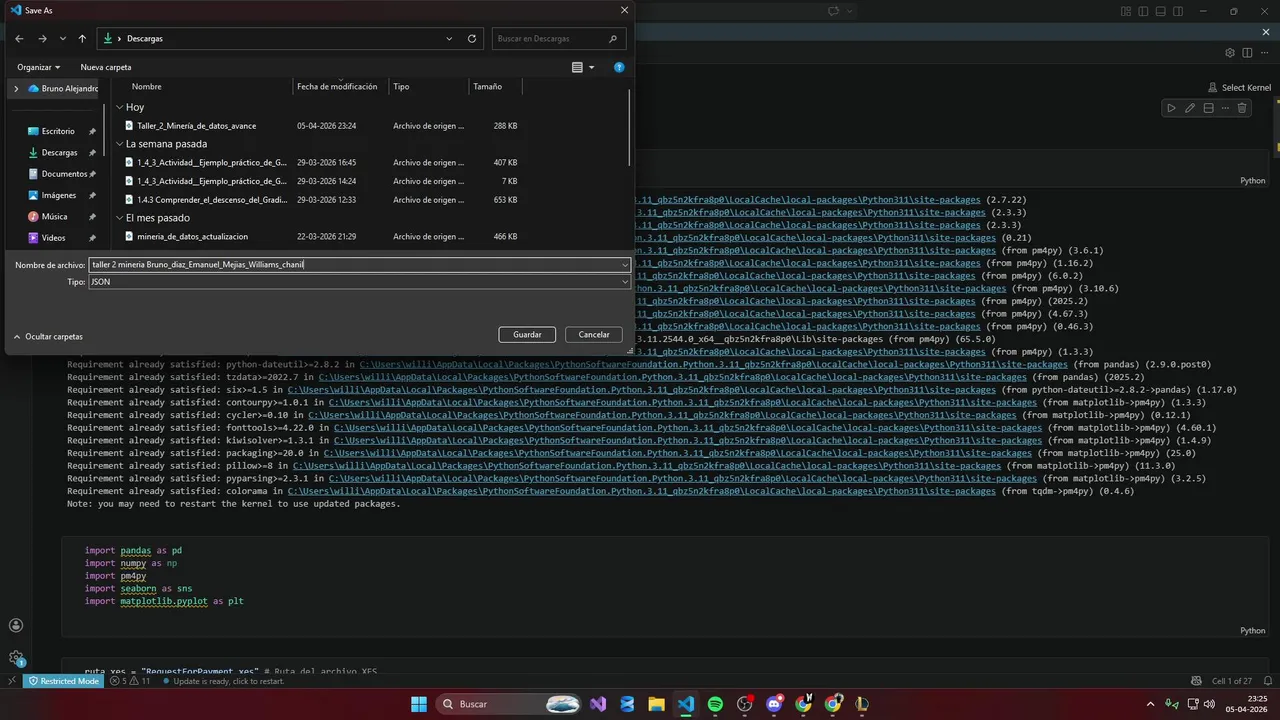Open problems indicator showing 5 errors 11 warnings
Viewport: 1280px width, 720px height.
pyautogui.click(x=130, y=681)
